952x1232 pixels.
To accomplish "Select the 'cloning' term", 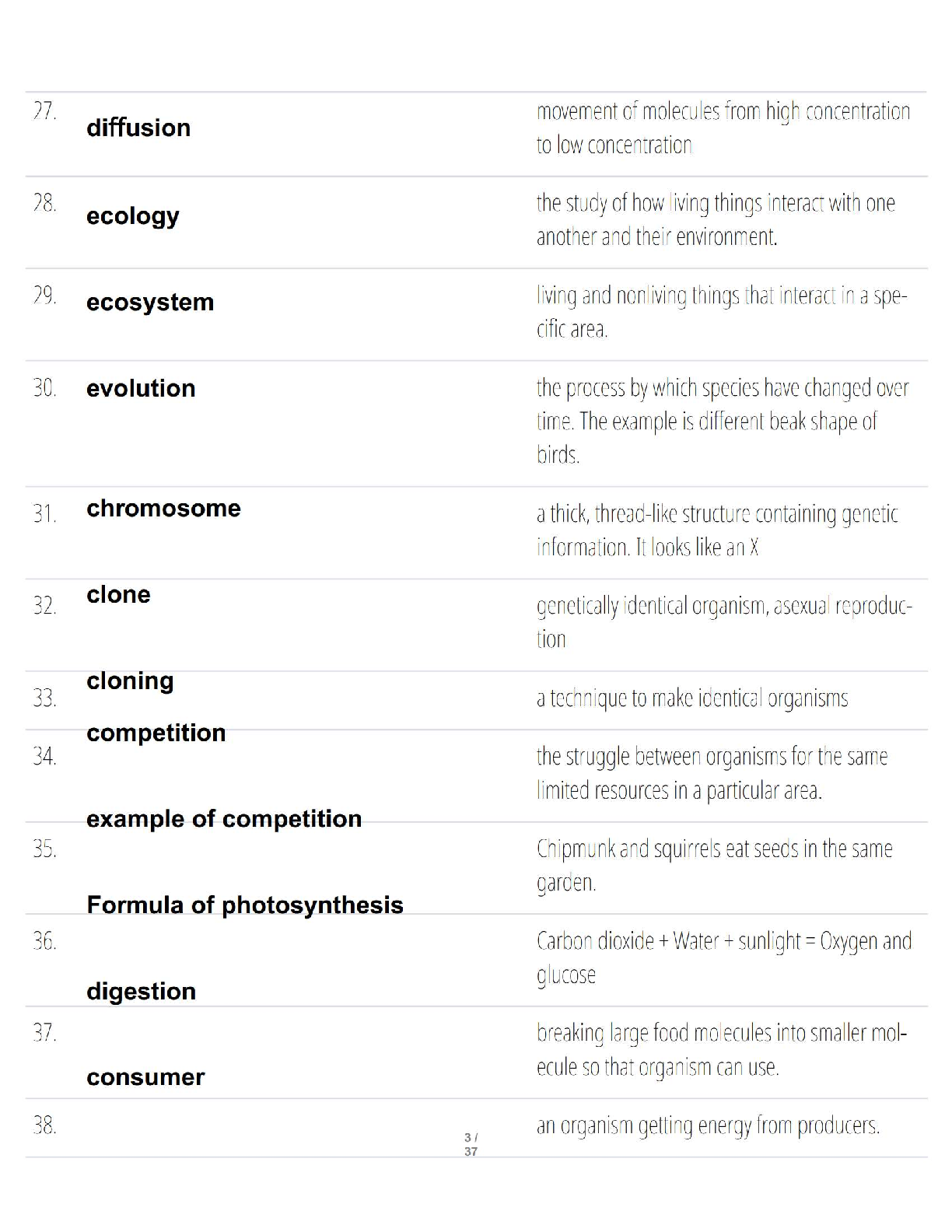I will [x=130, y=681].
